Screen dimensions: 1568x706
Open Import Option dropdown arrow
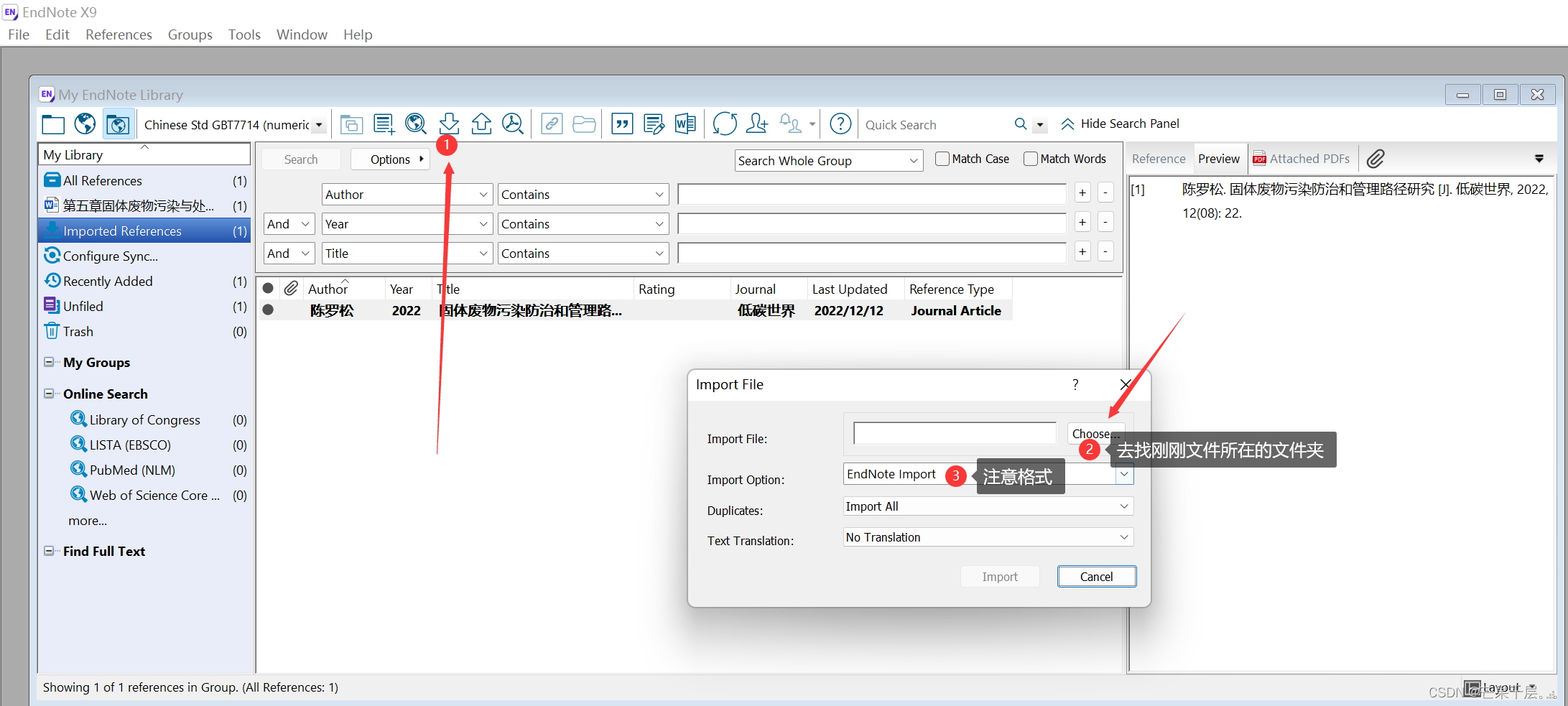point(1124,474)
